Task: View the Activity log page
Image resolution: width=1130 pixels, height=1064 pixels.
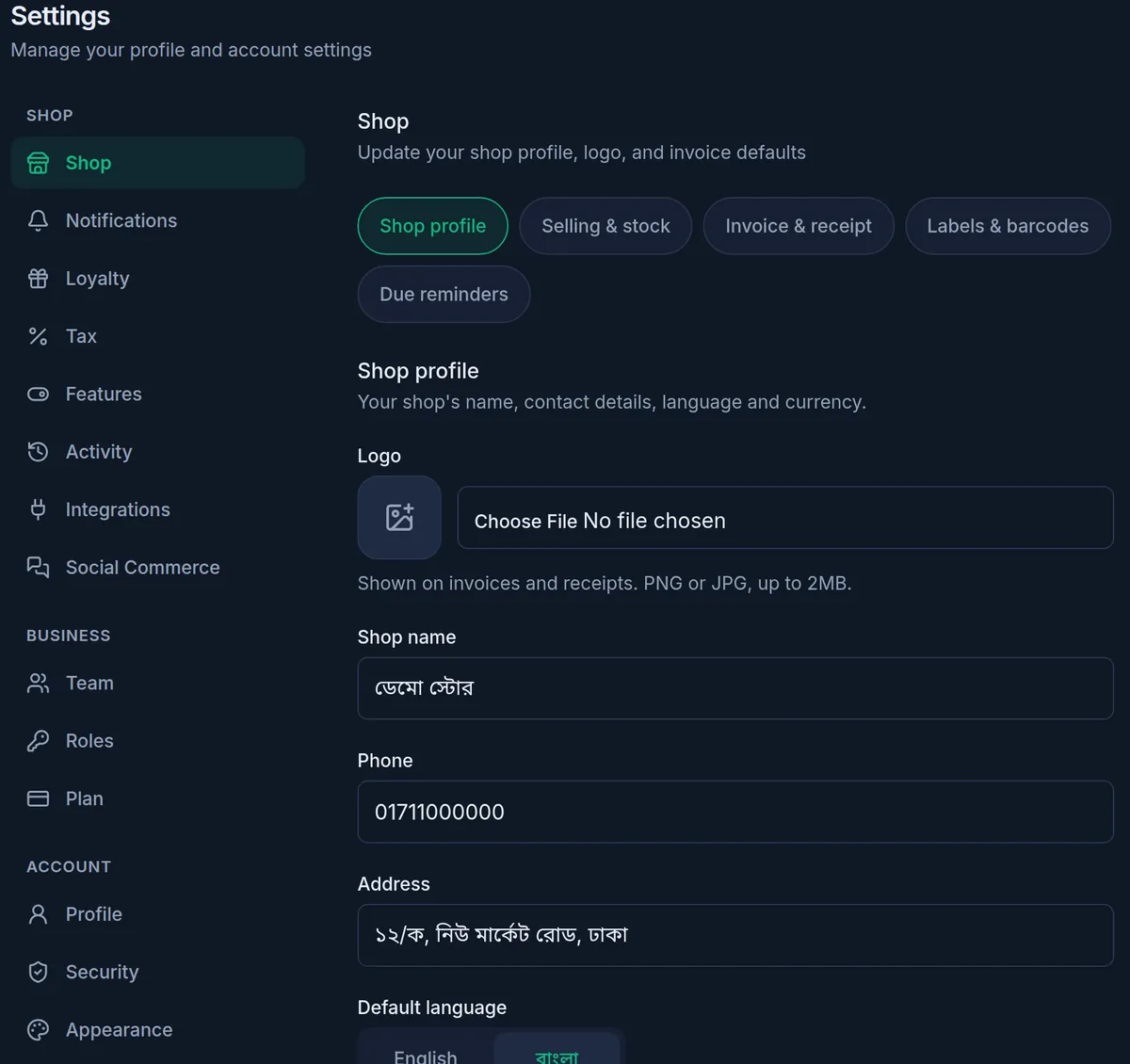Action: point(157,452)
